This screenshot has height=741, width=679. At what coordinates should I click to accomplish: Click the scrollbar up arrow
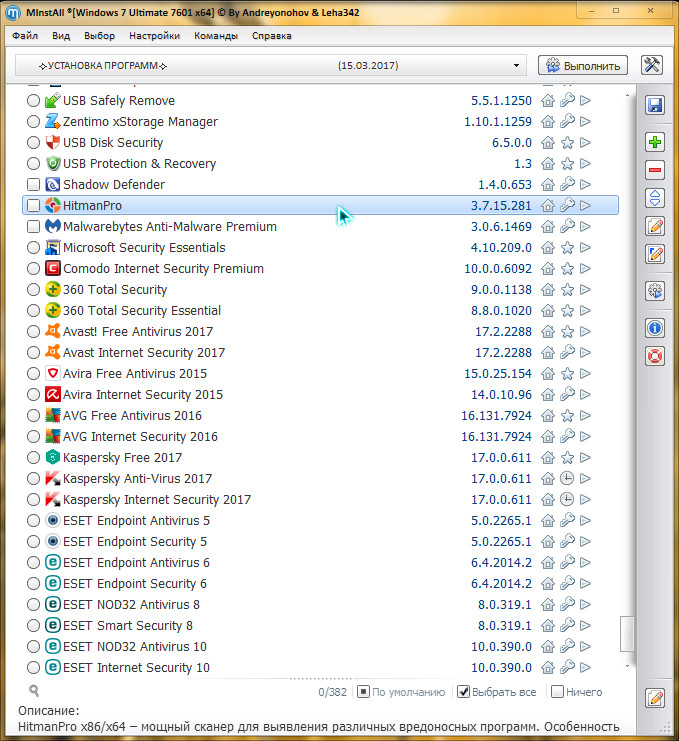point(627,95)
